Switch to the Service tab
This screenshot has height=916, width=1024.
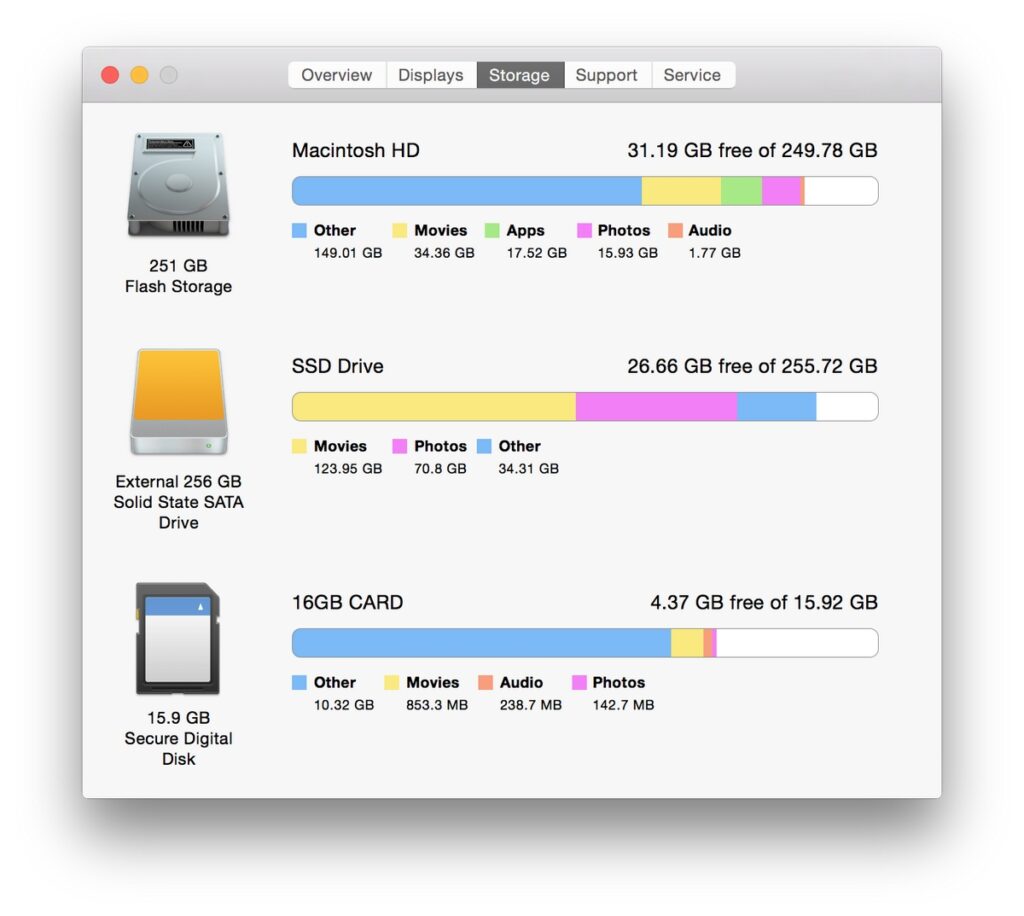point(693,74)
